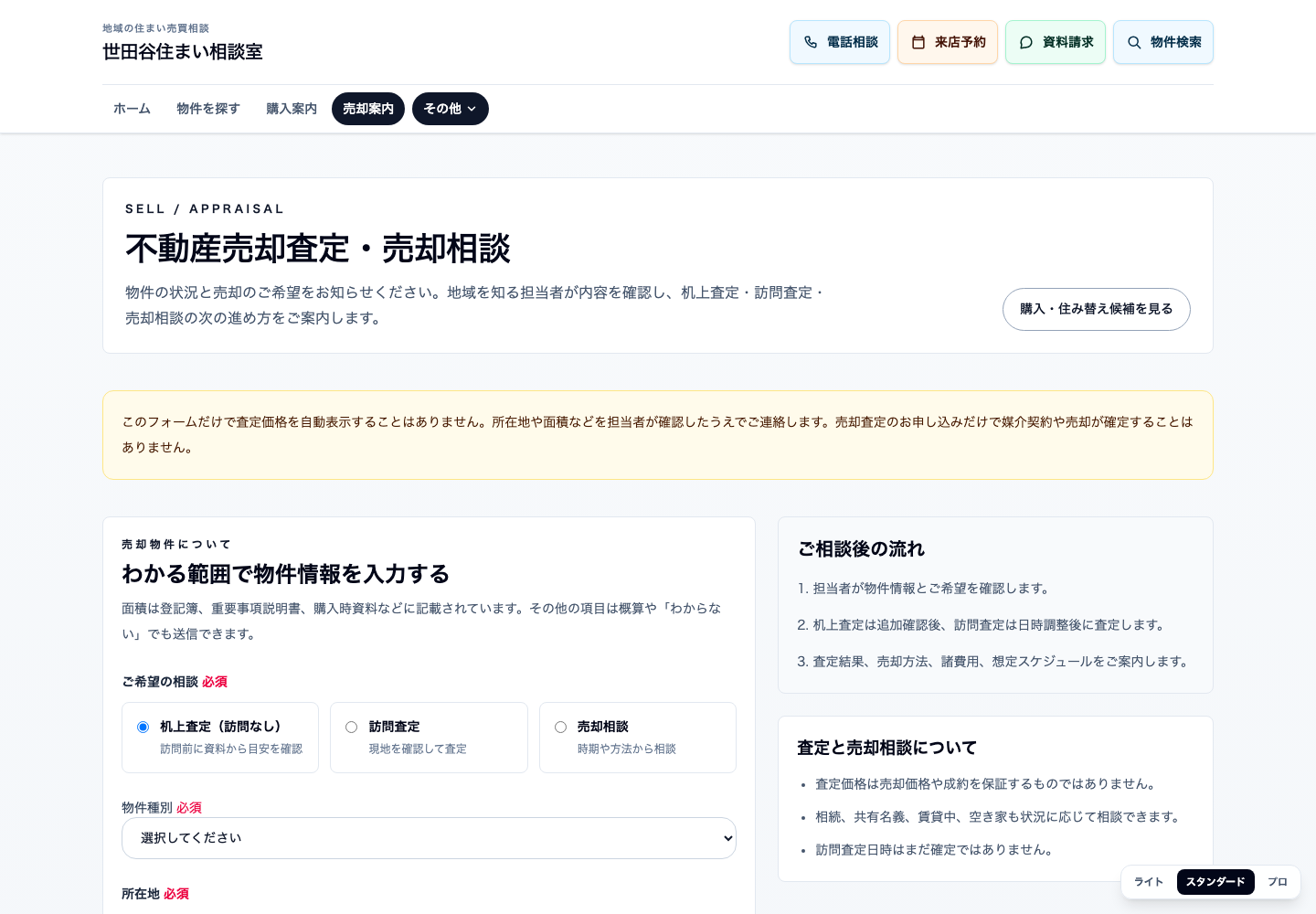Open the 物件を探す nav item

pyautogui.click(x=208, y=109)
